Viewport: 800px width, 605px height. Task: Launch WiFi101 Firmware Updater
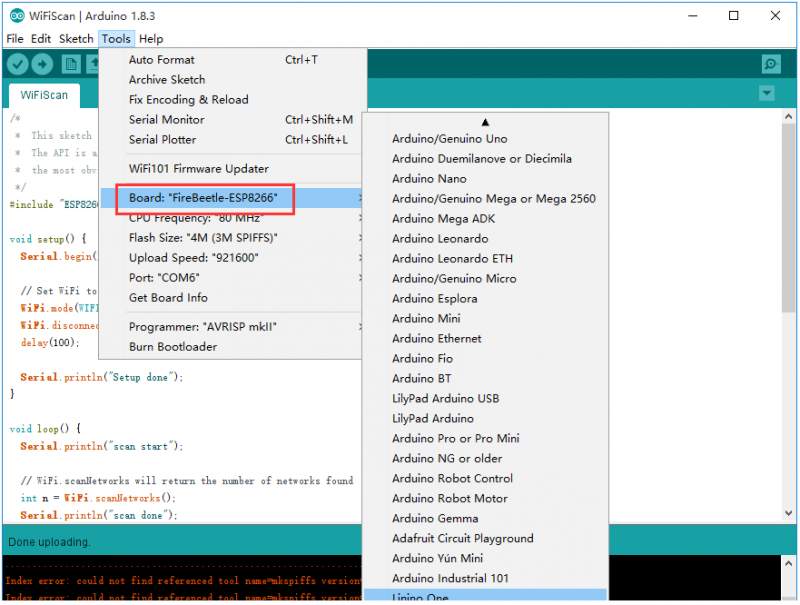click(233, 168)
